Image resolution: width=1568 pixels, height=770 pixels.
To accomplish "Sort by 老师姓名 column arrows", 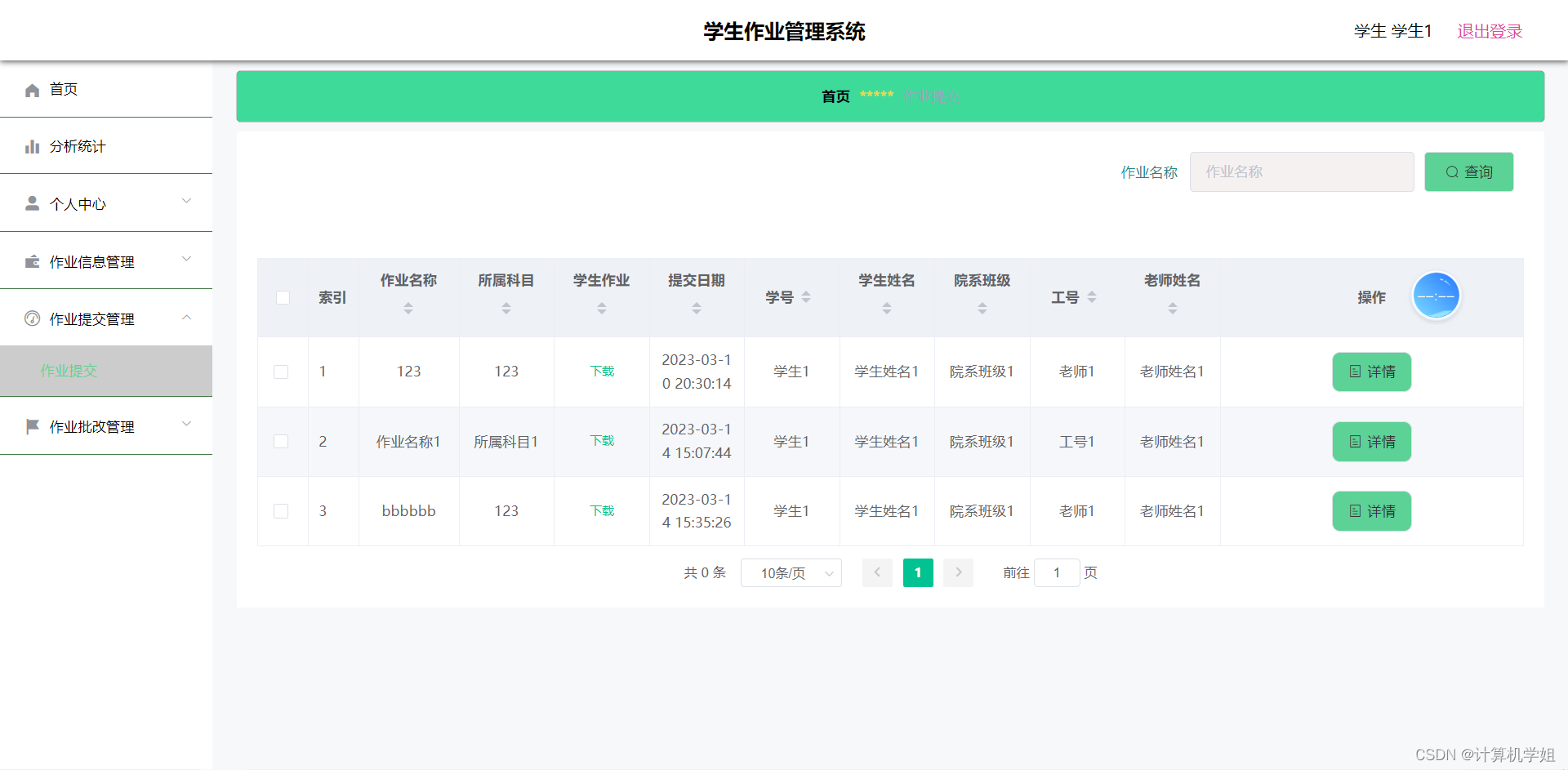I will [x=1173, y=308].
